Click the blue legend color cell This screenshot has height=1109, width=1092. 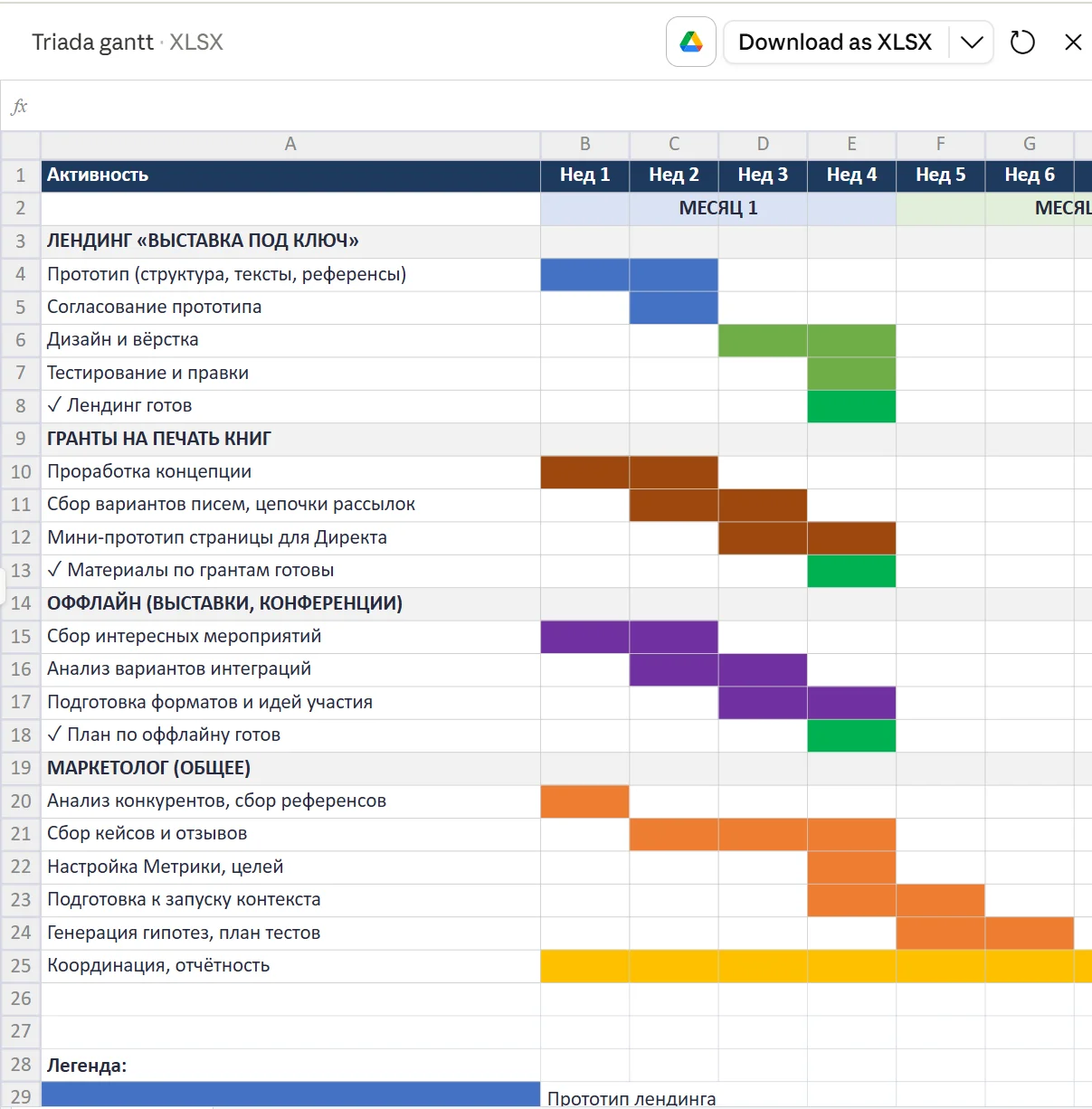pyautogui.click(x=290, y=1095)
